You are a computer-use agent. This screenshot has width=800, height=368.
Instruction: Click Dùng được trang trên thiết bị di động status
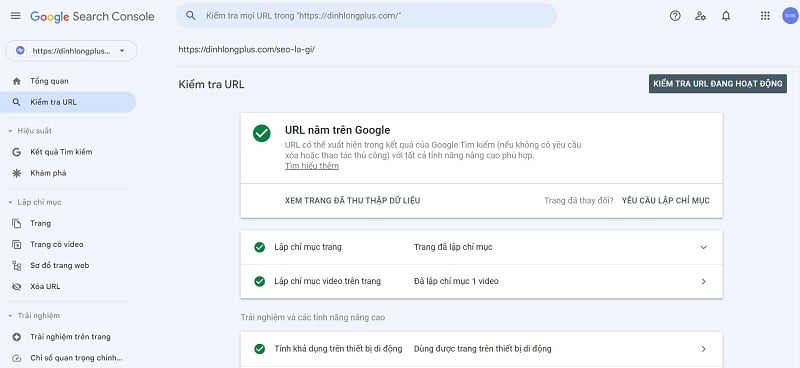click(x=483, y=349)
